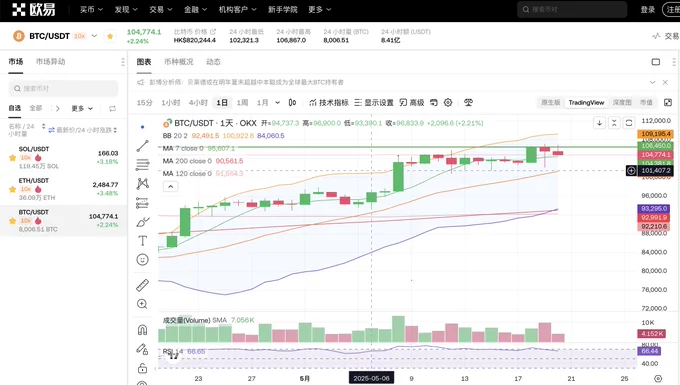Image resolution: width=680 pixels, height=385 pixels.
Task: Select the ruler measure tool
Action: [142, 285]
